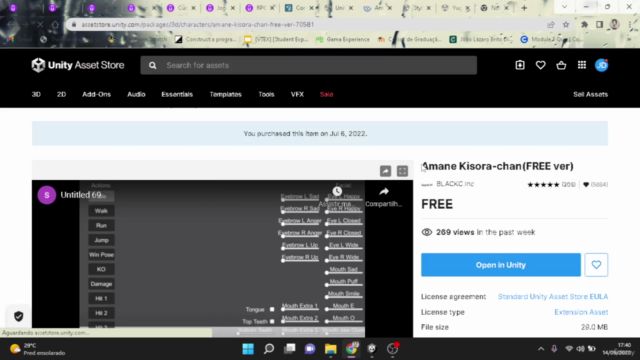The height and width of the screenshot is (360, 640).
Task: Click the Open in Unity button
Action: pyautogui.click(x=501, y=265)
